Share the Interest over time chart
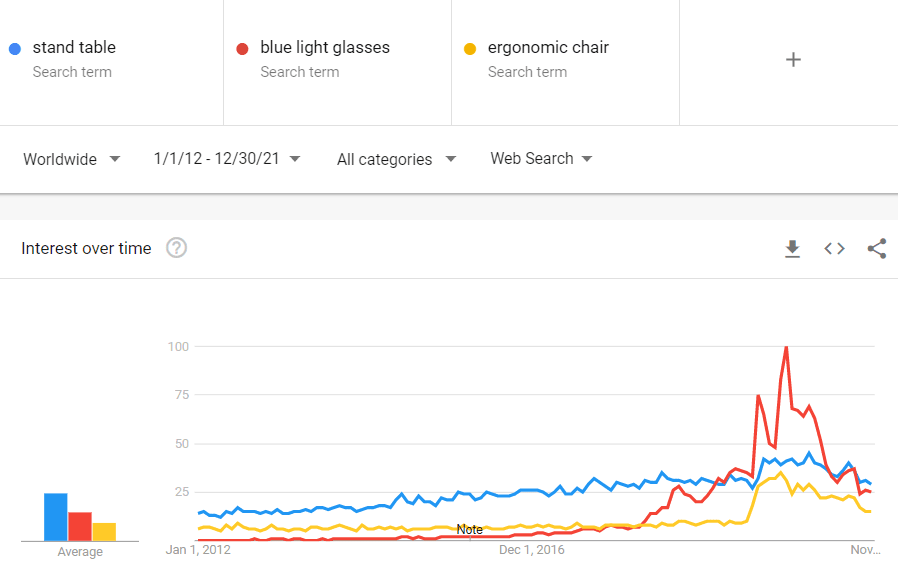Image resolution: width=898 pixels, height=568 pixels. point(877,248)
